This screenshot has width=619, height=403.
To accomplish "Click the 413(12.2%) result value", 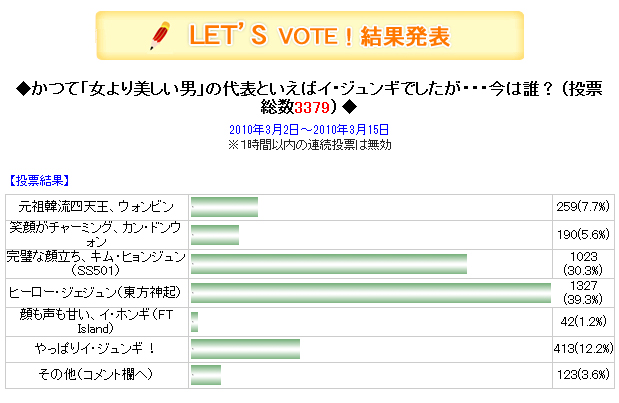I will click(583, 349).
